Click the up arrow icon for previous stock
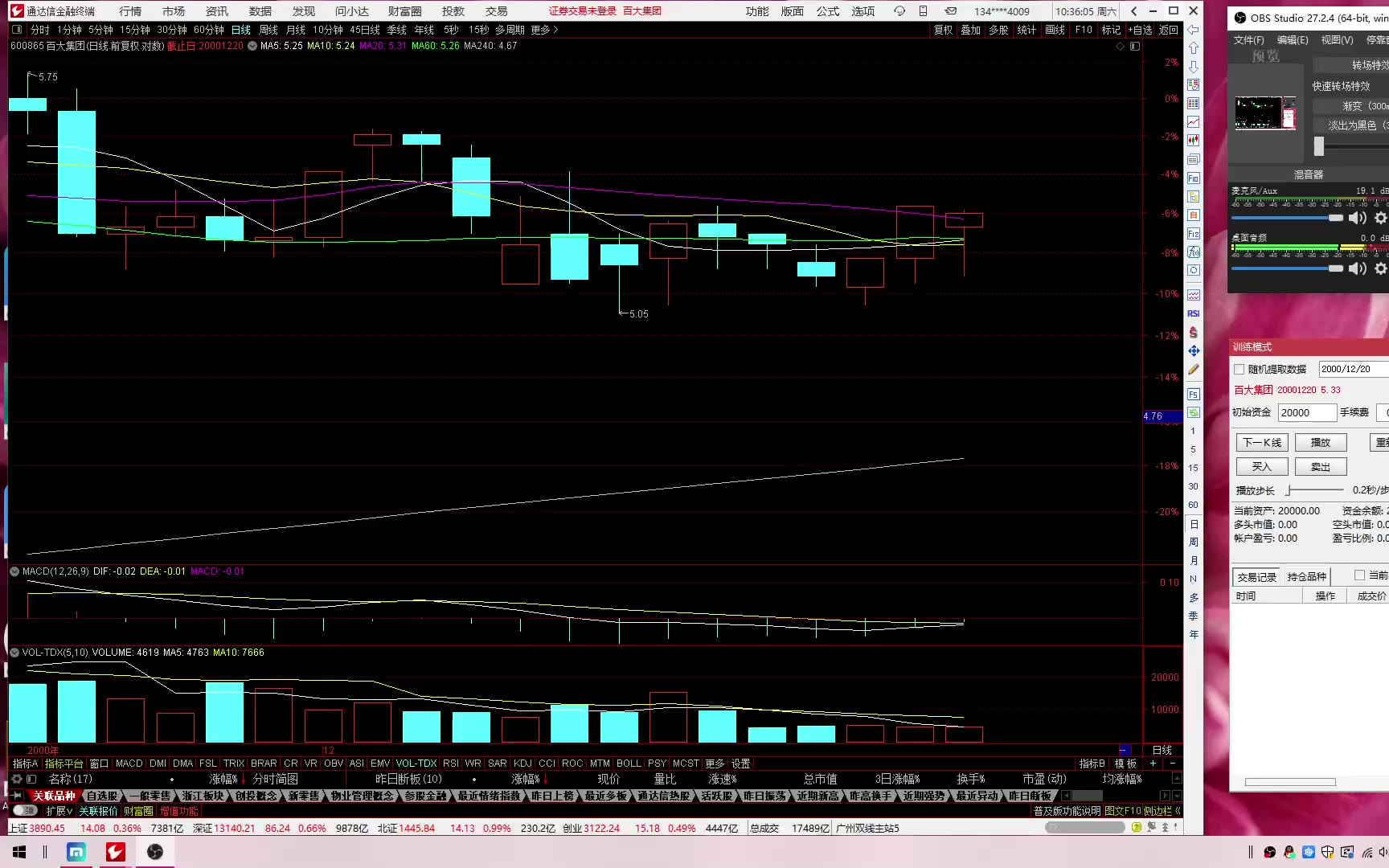 point(1194,48)
